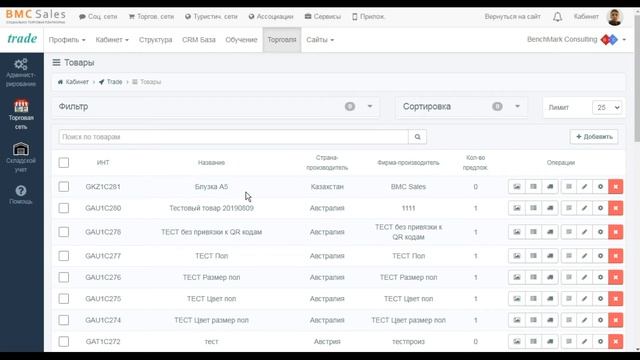Viewport: 640px width, 360px height.
Task: Open the Профиль dropdown menu
Action: [67, 40]
